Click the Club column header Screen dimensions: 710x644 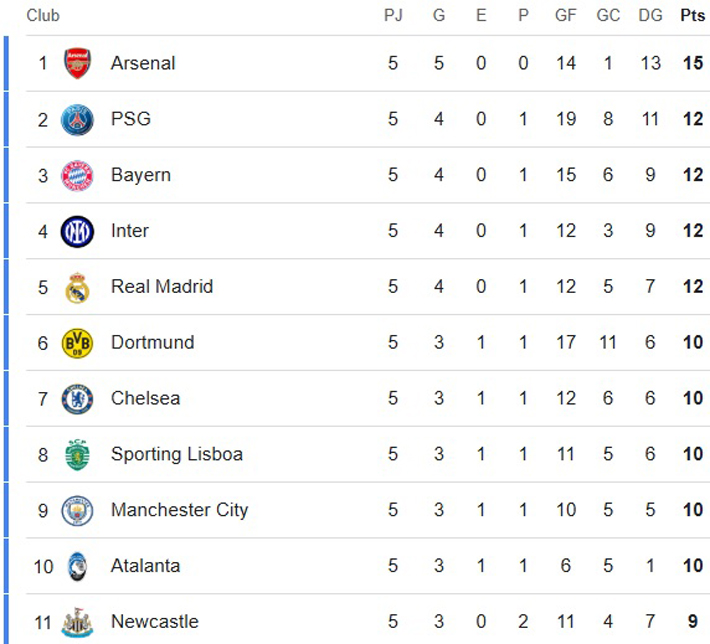pyautogui.click(x=43, y=16)
